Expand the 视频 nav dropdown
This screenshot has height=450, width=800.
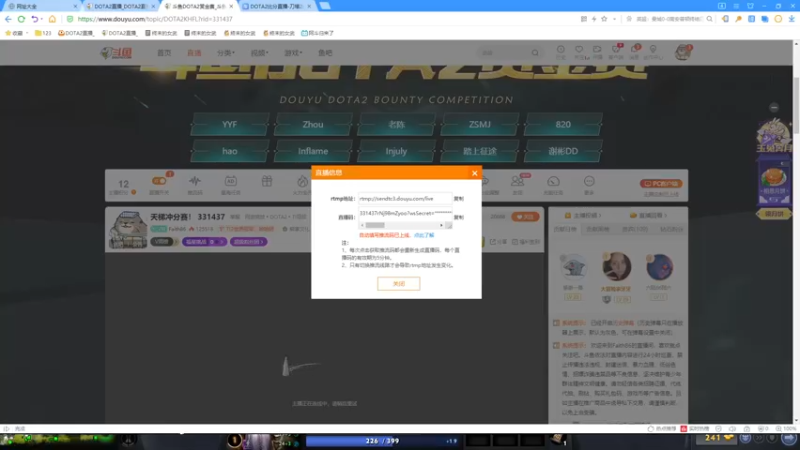tap(259, 53)
